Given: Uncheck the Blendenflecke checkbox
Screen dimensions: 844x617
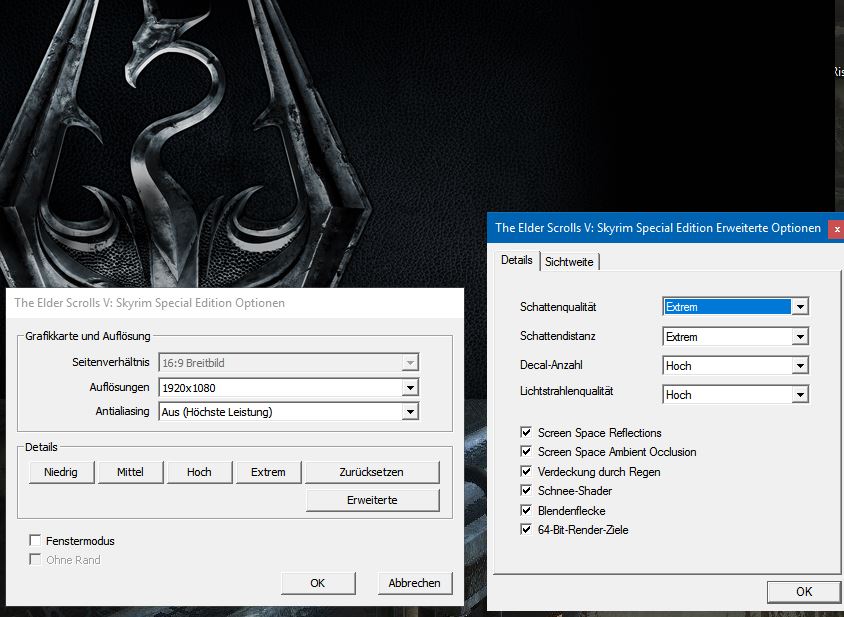Looking at the screenshot, I should (526, 510).
